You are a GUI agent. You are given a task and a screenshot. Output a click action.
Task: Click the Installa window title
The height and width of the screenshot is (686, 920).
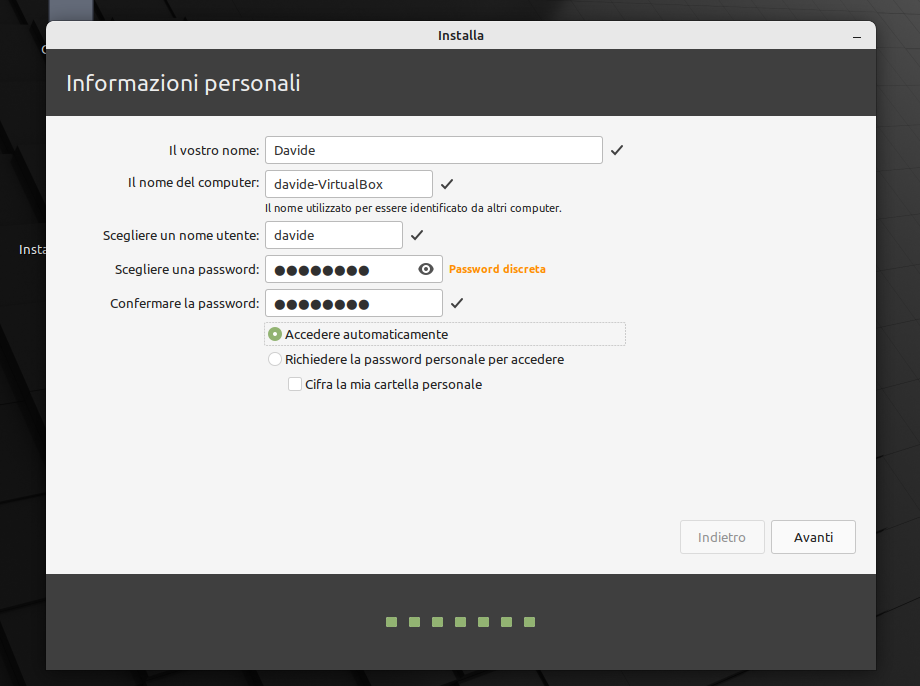461,36
